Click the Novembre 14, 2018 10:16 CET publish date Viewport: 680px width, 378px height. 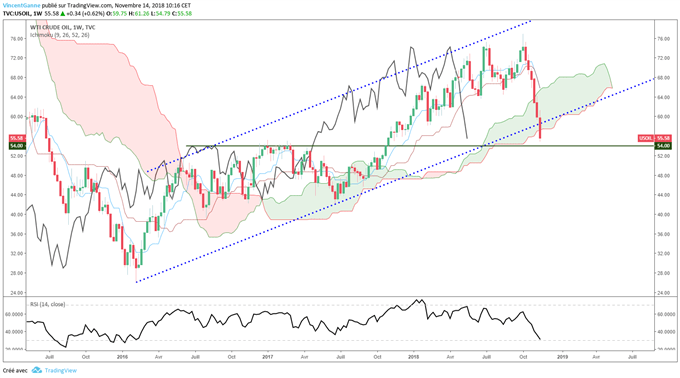[x=153, y=6]
